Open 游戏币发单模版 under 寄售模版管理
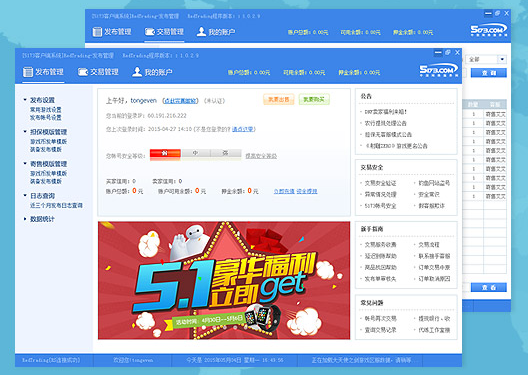528x375 pixels. tap(48, 173)
